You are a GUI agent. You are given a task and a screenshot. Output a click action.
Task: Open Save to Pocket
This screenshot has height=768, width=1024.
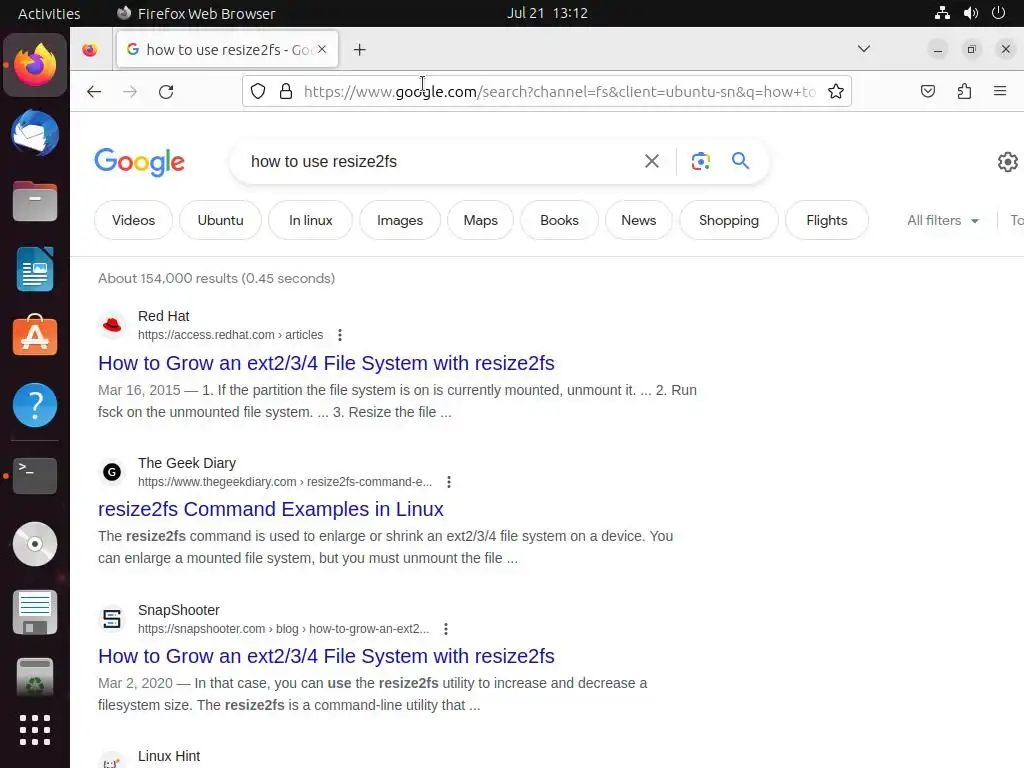point(927,91)
